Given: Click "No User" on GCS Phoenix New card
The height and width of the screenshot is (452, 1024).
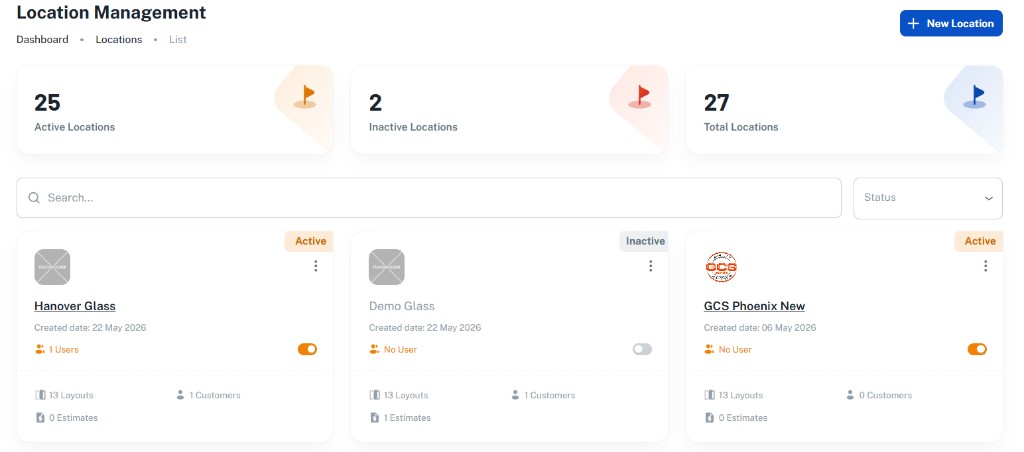Looking at the screenshot, I should click(x=735, y=349).
